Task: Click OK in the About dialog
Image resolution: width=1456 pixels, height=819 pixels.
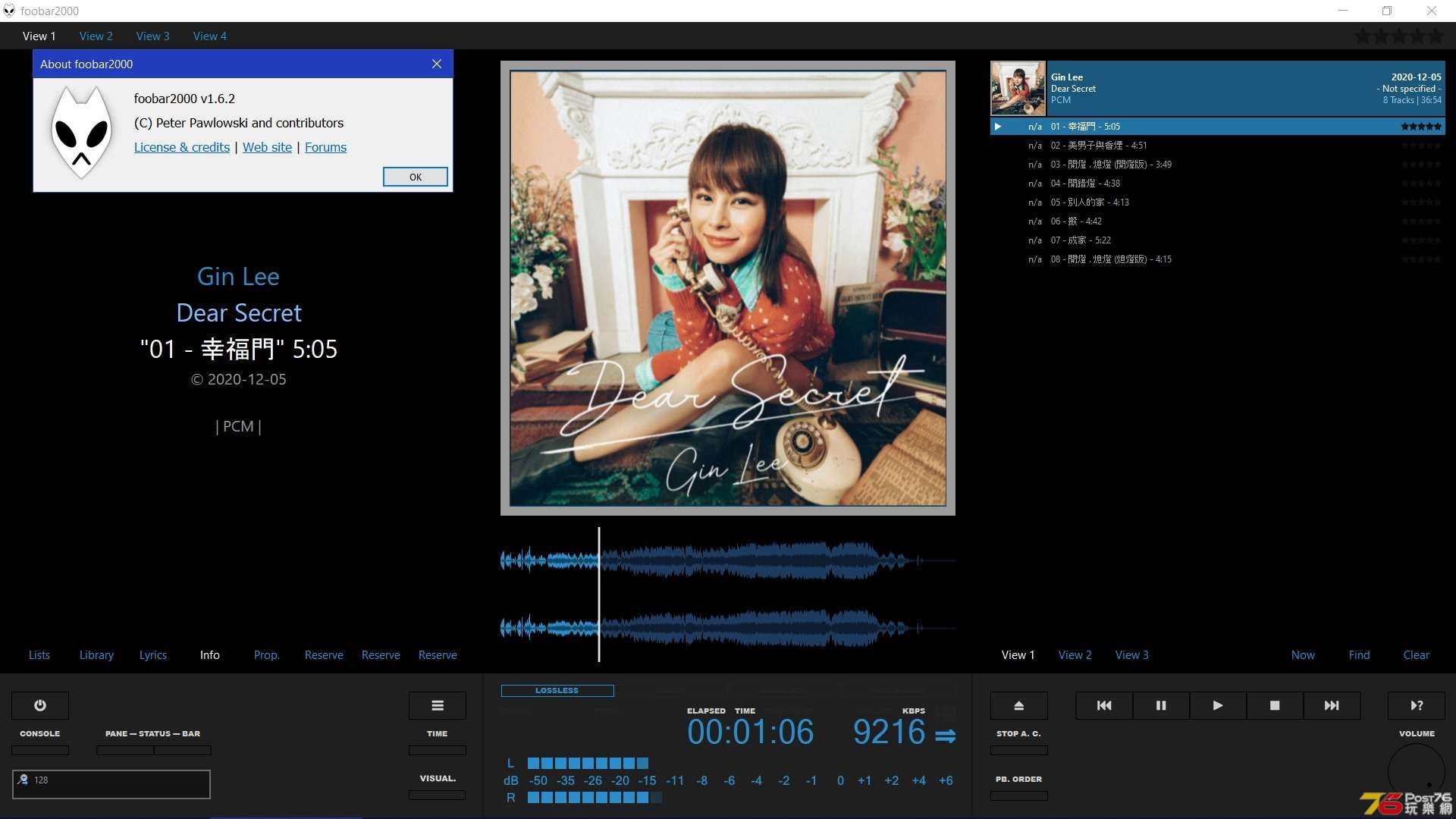Action: point(416,177)
